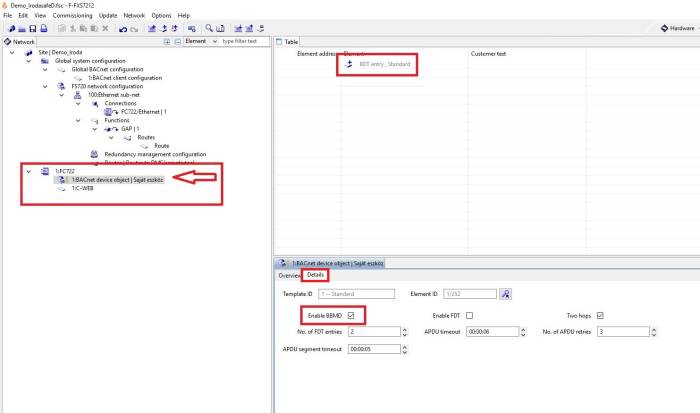Select the BDT entry, Standard row
Image resolution: width=700 pixels, height=413 pixels.
tap(384, 64)
